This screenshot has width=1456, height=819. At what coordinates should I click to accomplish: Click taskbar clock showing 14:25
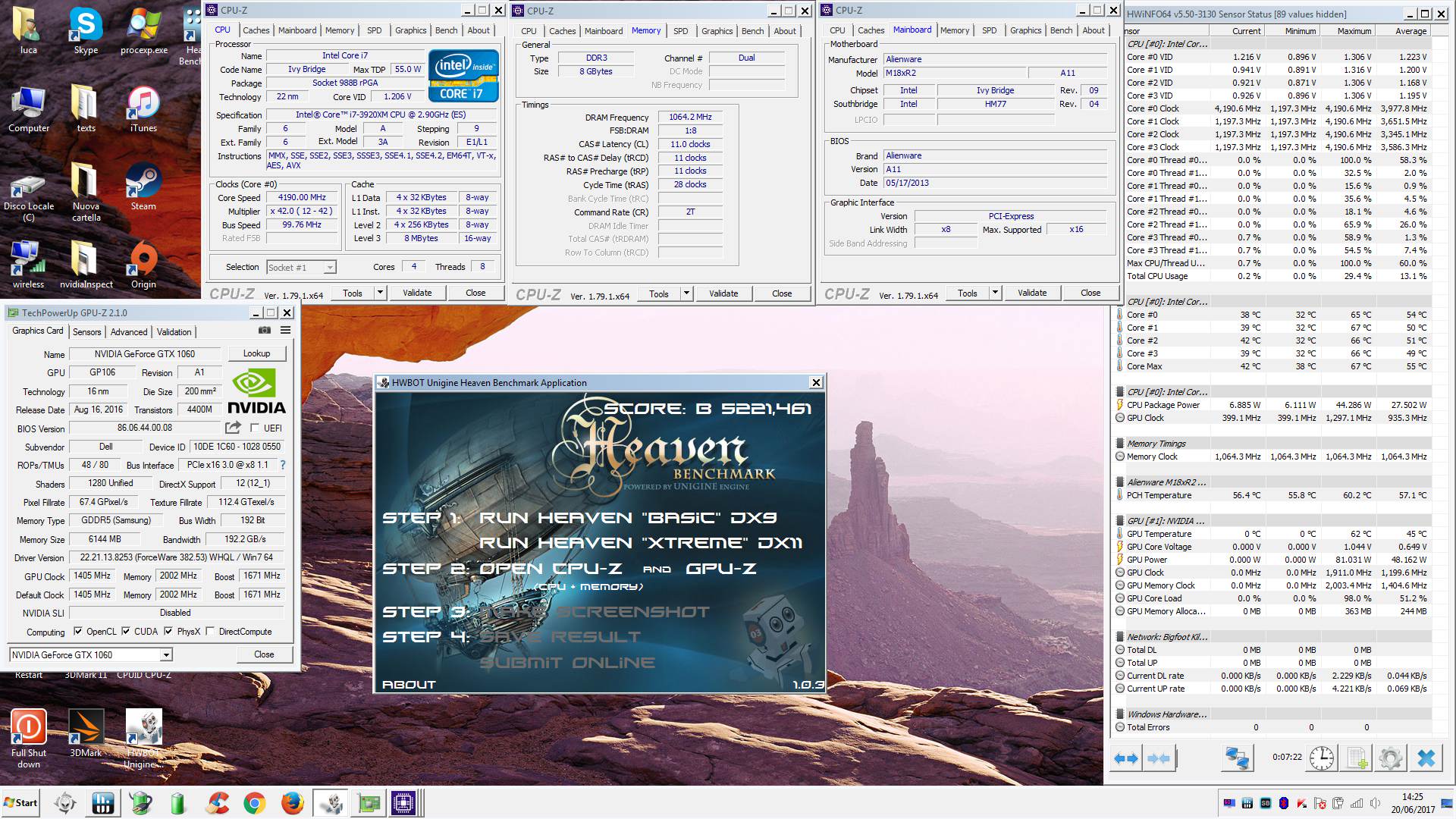pyautogui.click(x=1412, y=803)
